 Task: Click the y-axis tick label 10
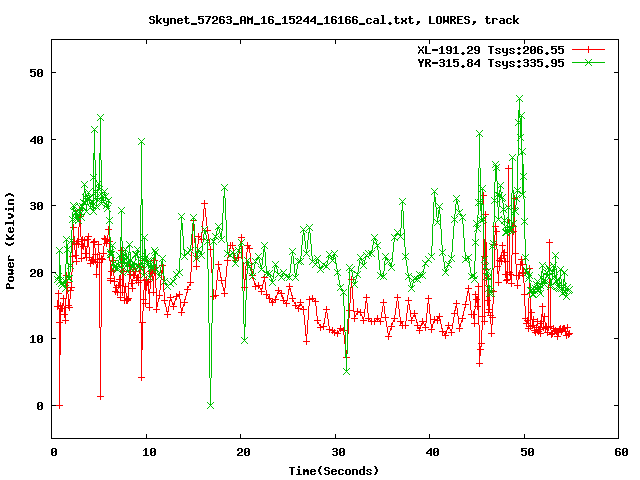pyautogui.click(x=37, y=339)
